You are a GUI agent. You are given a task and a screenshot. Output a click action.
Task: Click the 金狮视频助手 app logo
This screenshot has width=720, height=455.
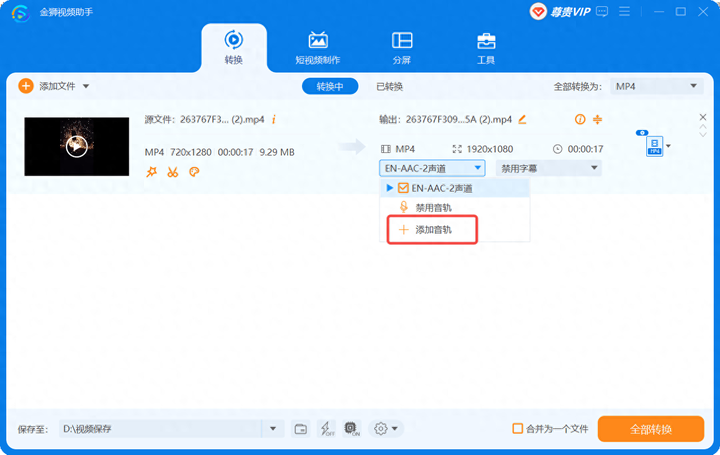click(21, 13)
